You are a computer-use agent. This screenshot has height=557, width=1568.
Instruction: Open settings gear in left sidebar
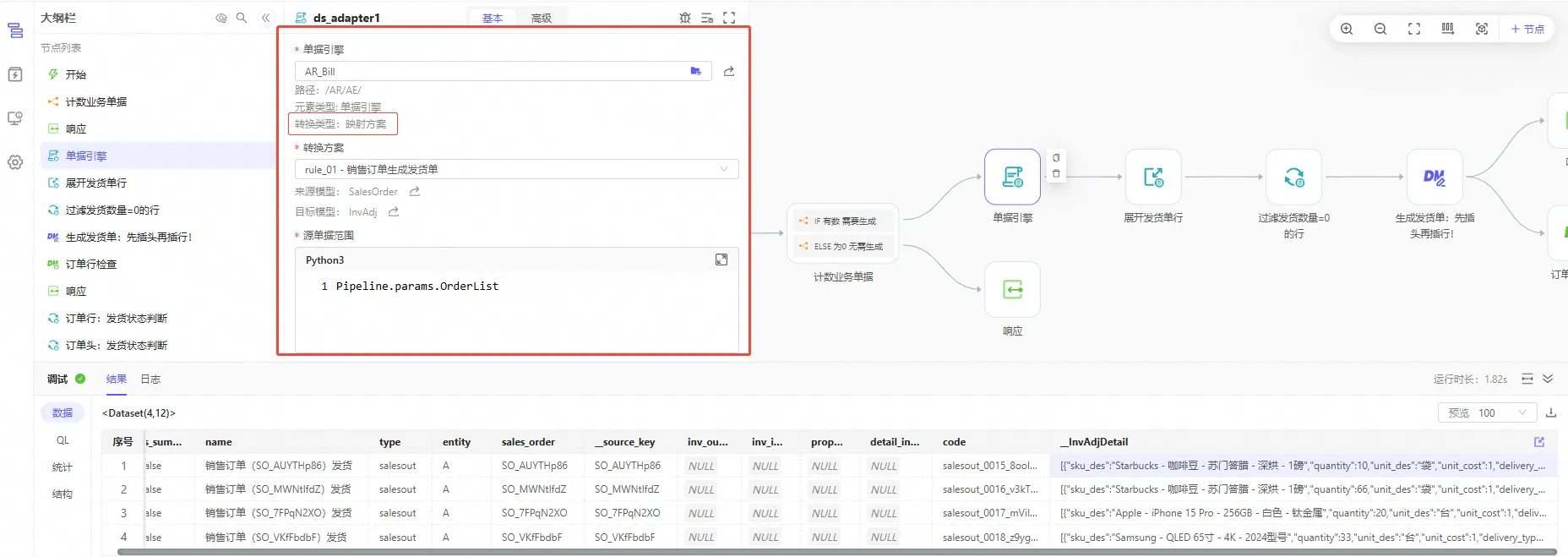pyautogui.click(x=15, y=162)
